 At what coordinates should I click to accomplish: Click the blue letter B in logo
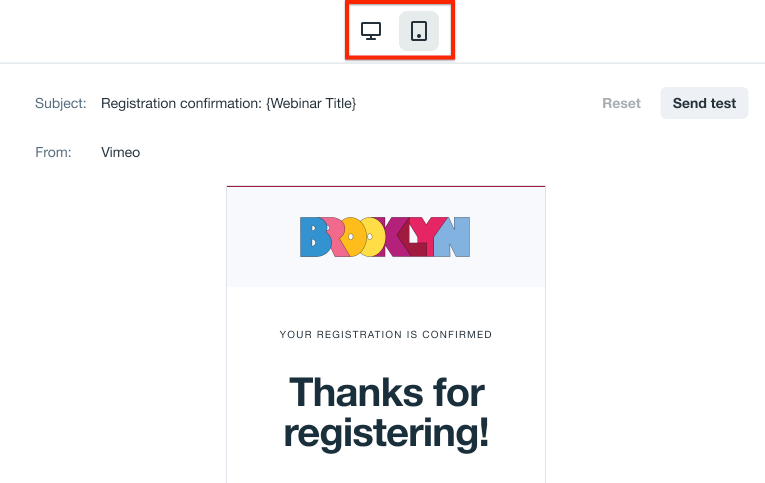point(315,237)
